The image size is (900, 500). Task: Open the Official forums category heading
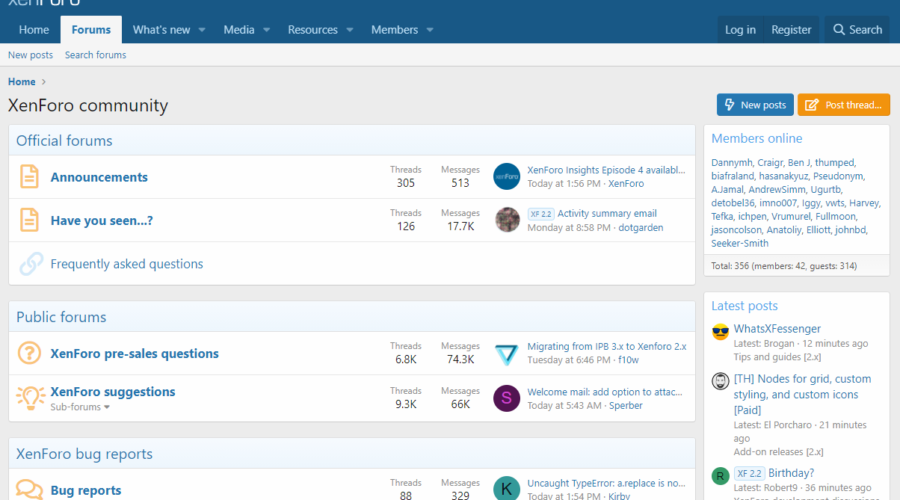pyautogui.click(x=64, y=141)
